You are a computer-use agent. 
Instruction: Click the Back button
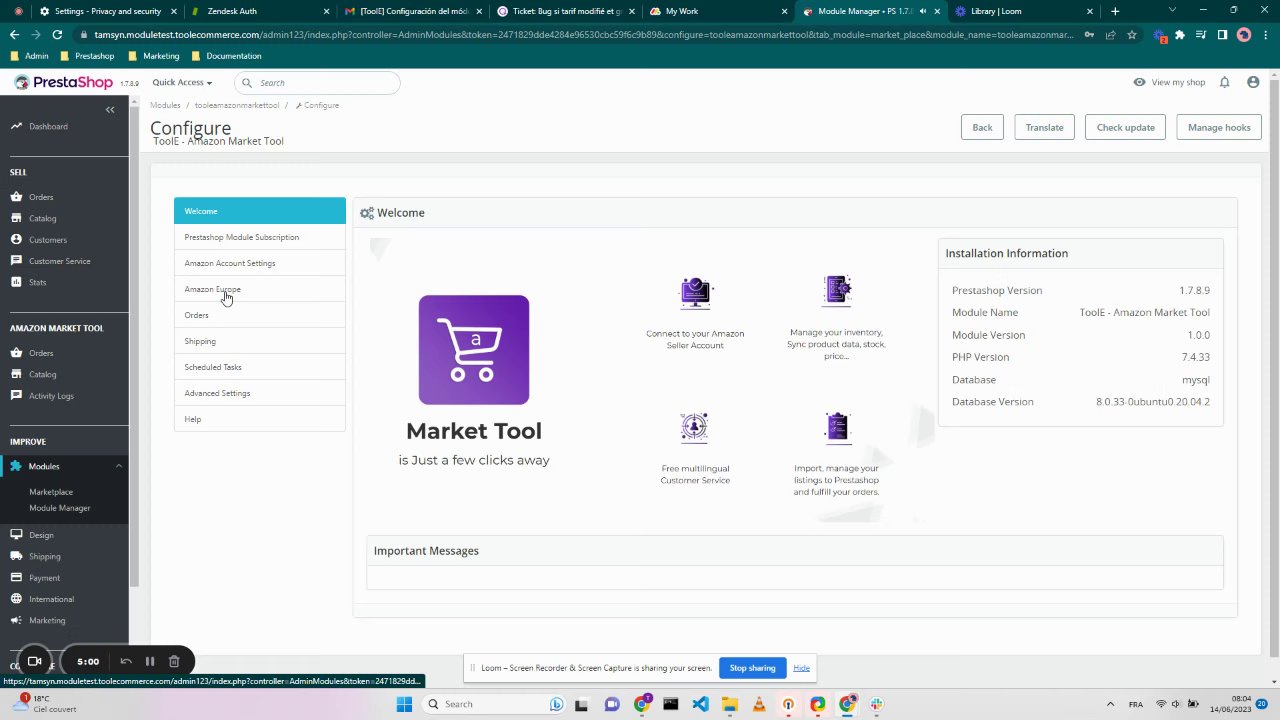[x=982, y=127]
